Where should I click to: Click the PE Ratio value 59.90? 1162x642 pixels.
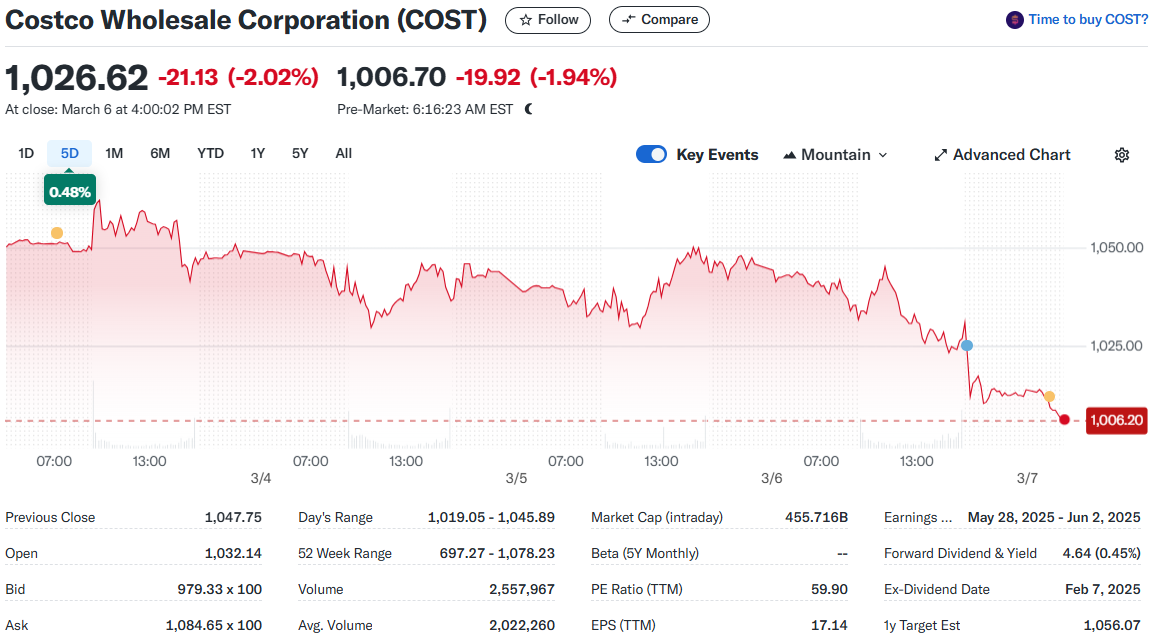829,589
